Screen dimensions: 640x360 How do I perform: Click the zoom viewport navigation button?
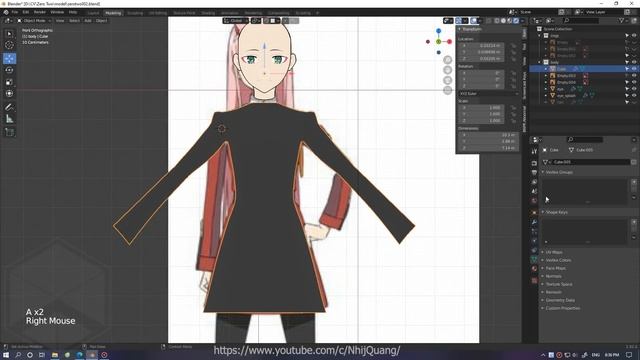pyautogui.click(x=448, y=60)
